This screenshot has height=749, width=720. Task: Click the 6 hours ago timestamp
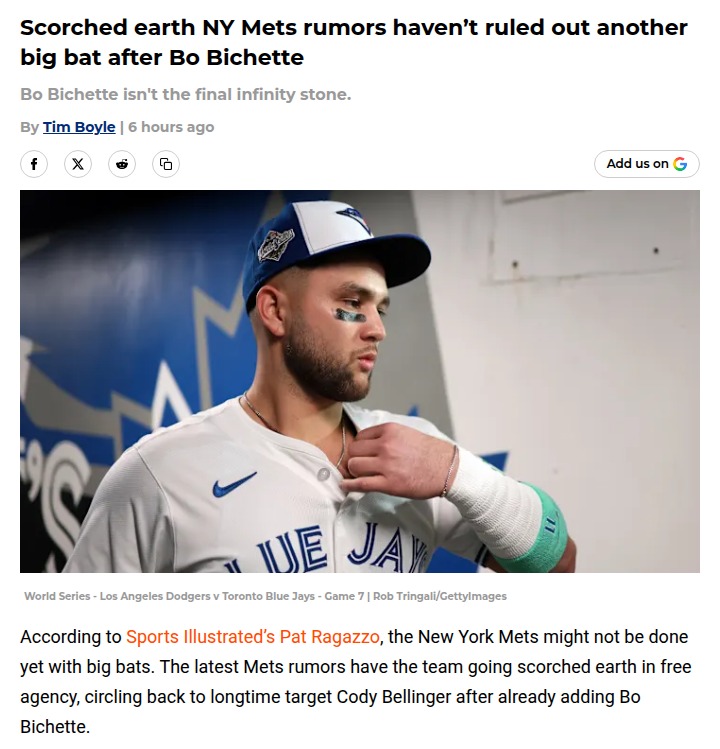point(171,127)
